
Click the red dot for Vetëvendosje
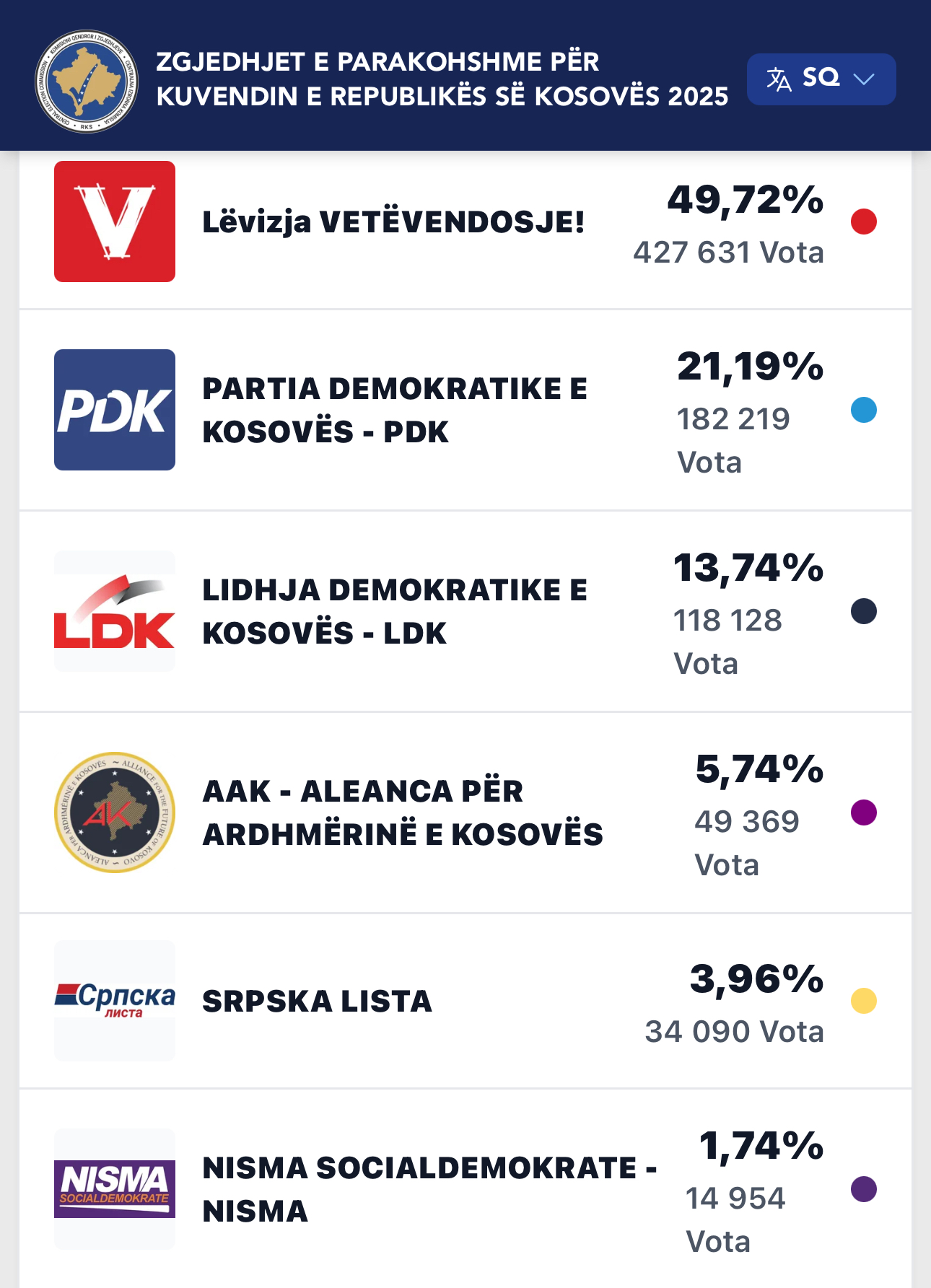pyautogui.click(x=864, y=222)
